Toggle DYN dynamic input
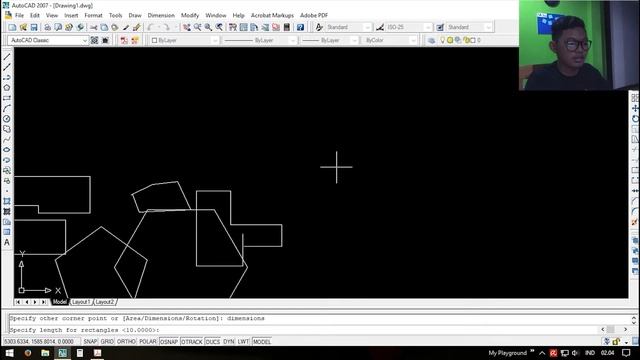The height and width of the screenshot is (360, 640). pyautogui.click(x=229, y=342)
